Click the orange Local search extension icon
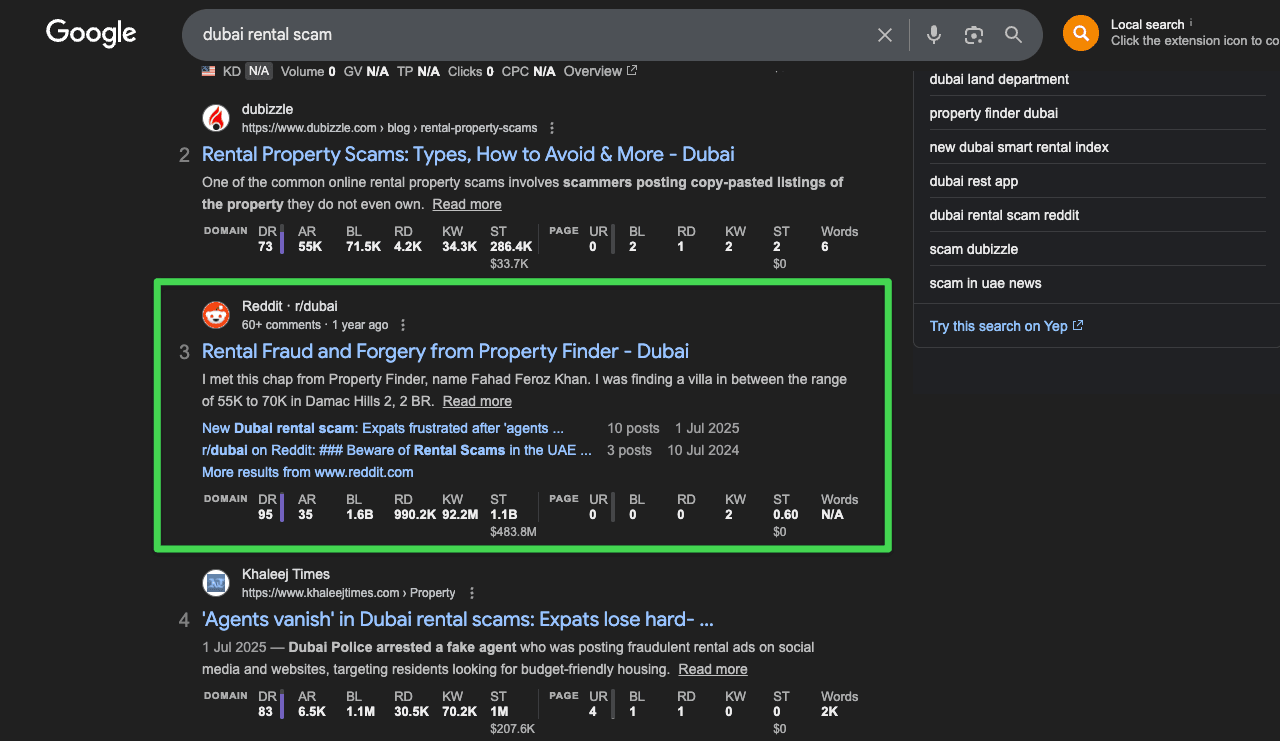The height and width of the screenshot is (741, 1280). click(x=1080, y=33)
